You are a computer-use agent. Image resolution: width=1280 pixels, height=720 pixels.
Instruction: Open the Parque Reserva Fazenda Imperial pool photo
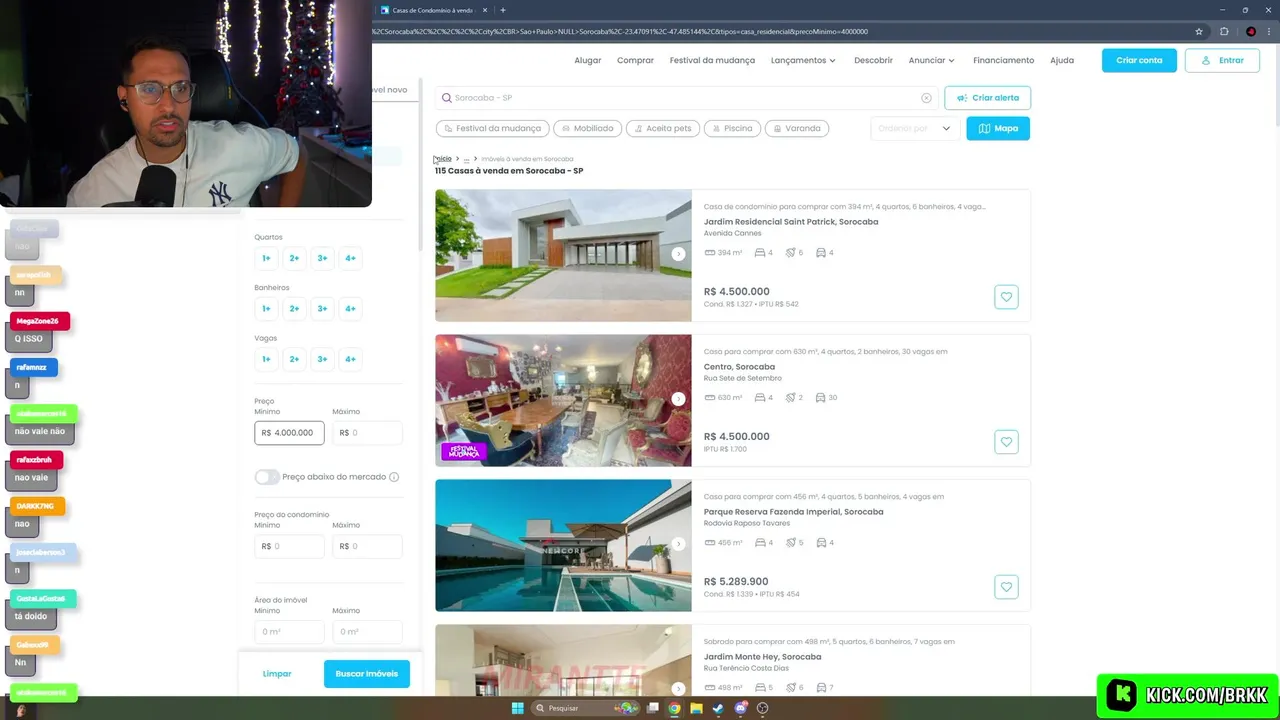(563, 545)
